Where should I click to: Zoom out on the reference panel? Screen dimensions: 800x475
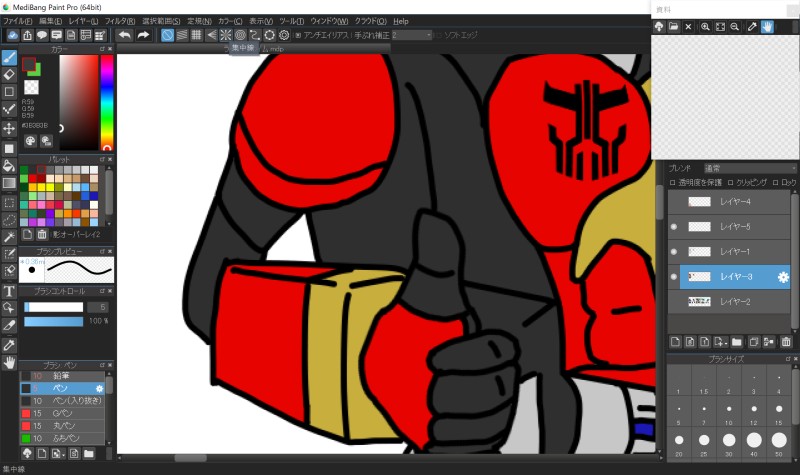[x=735, y=27]
